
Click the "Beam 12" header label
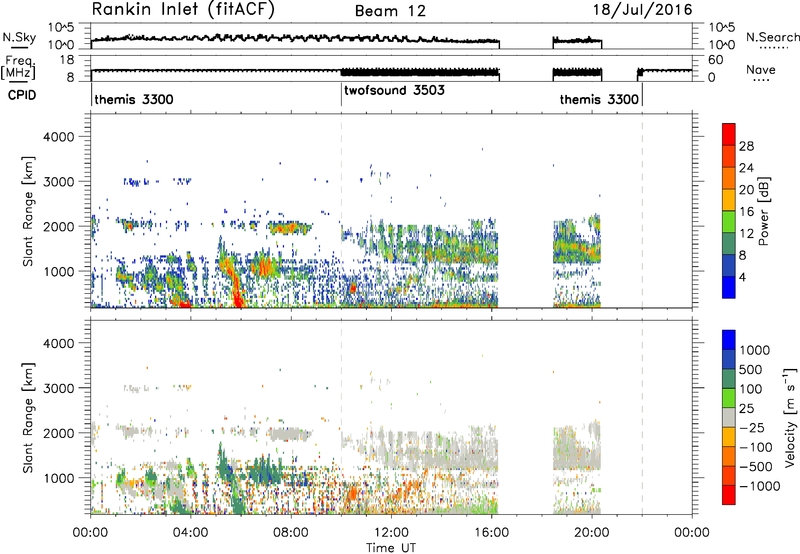pyautogui.click(x=390, y=11)
